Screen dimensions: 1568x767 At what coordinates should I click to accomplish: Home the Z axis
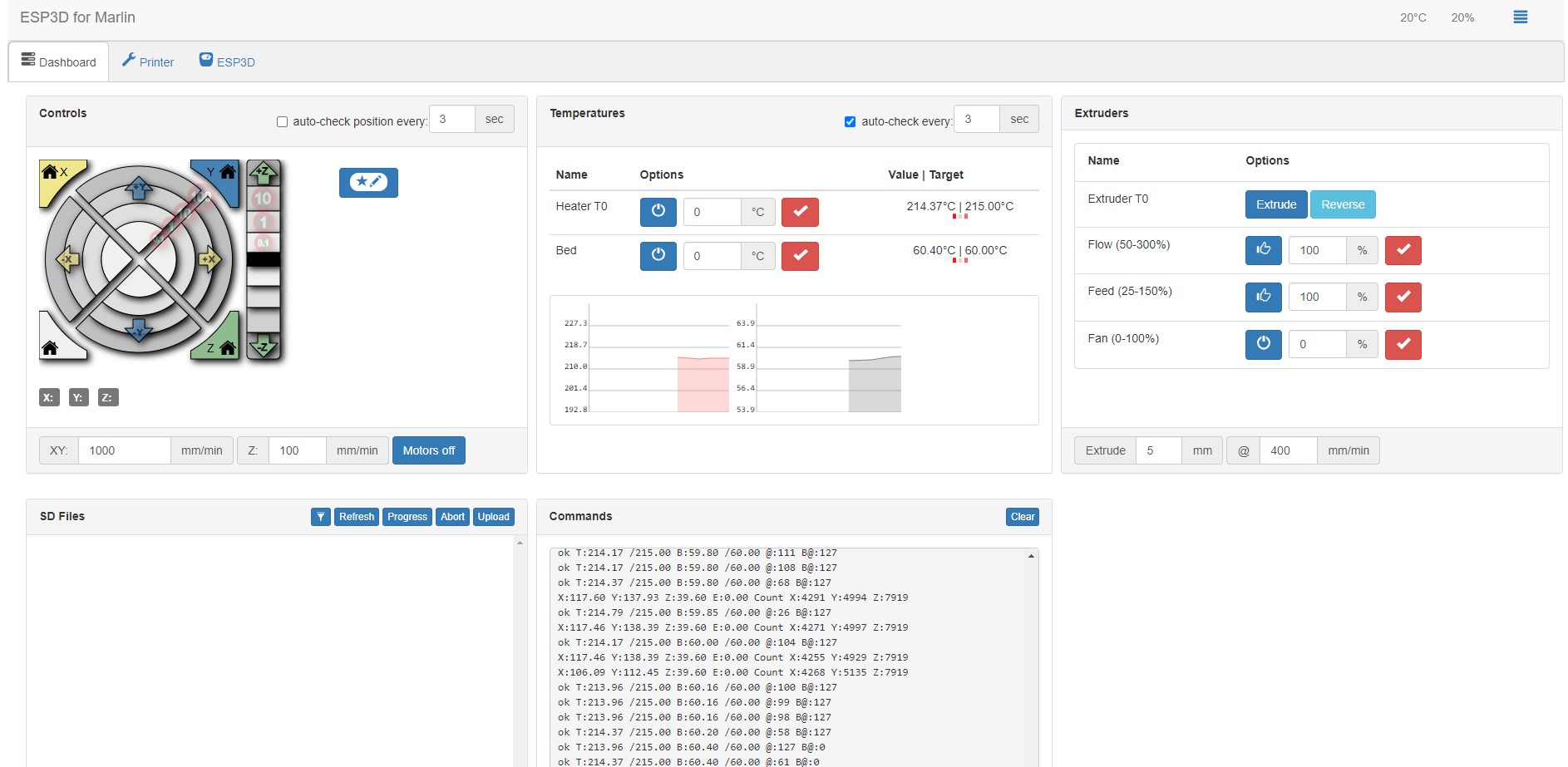[220, 341]
